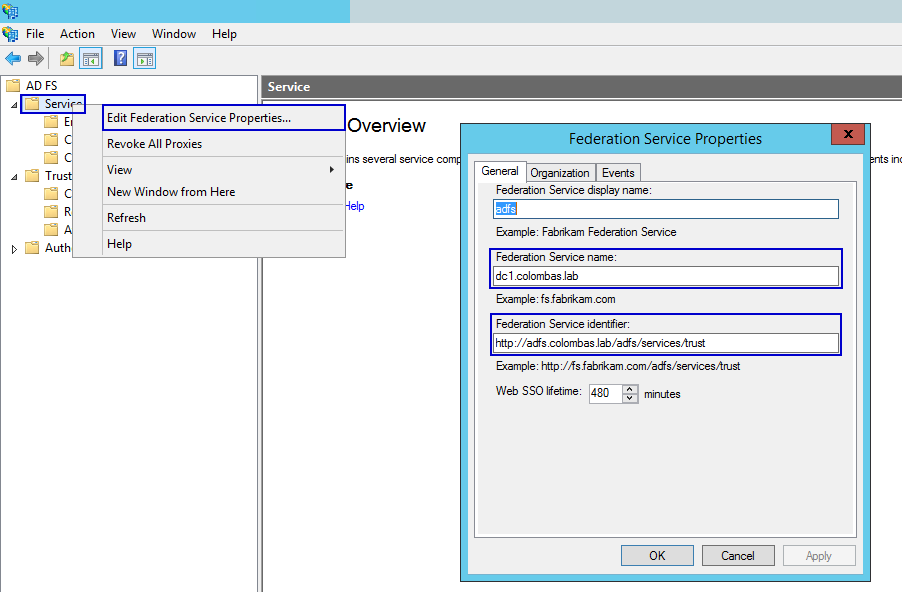Screen dimensions: 902x592
Task: Toggle the Show/Hide Console Tree icon
Action: point(91,58)
